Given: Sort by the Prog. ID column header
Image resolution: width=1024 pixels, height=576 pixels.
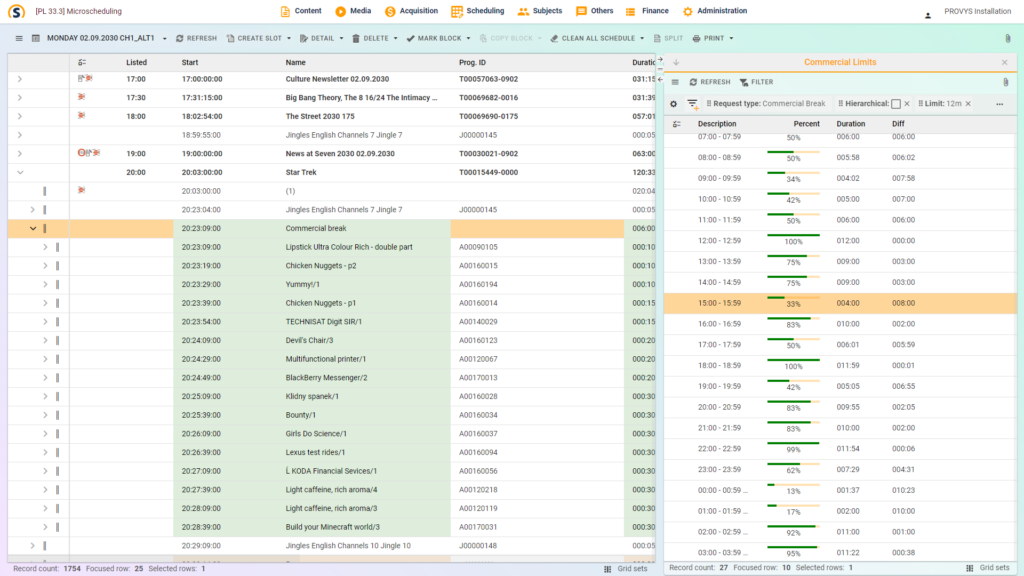Looking at the screenshot, I should pyautogui.click(x=472, y=63).
